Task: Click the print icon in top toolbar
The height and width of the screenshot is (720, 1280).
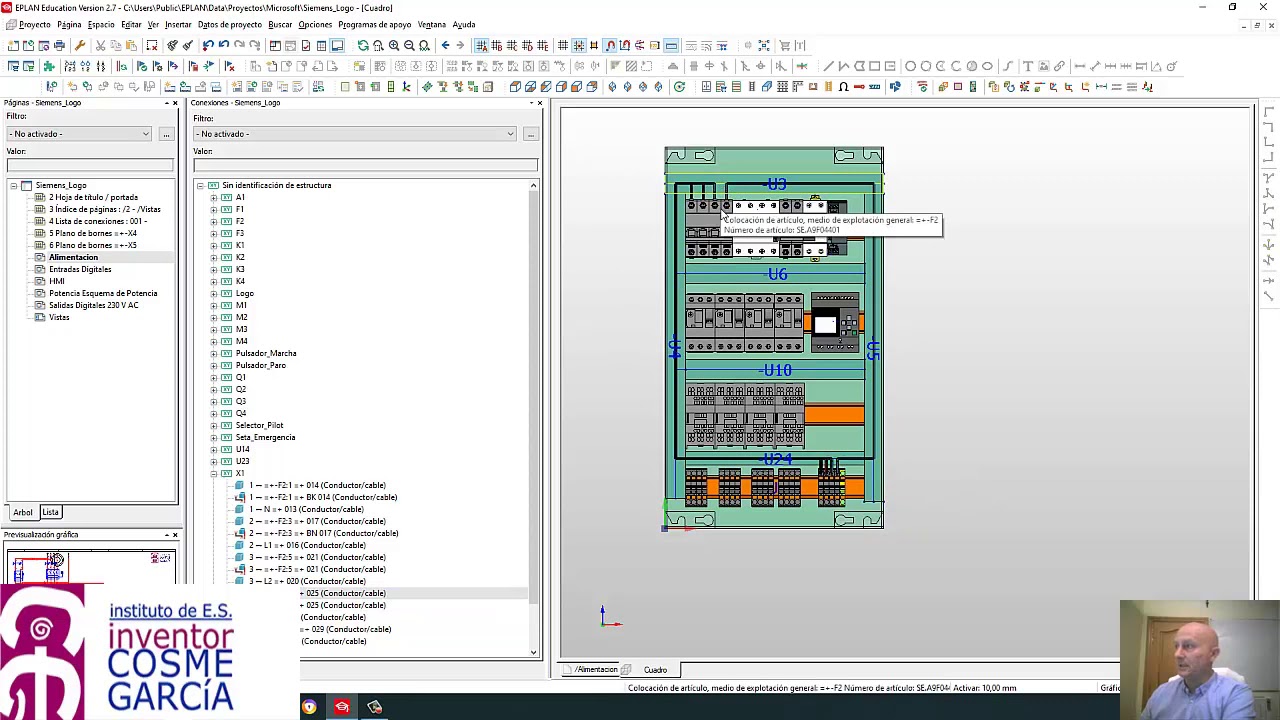Action: pos(59,45)
